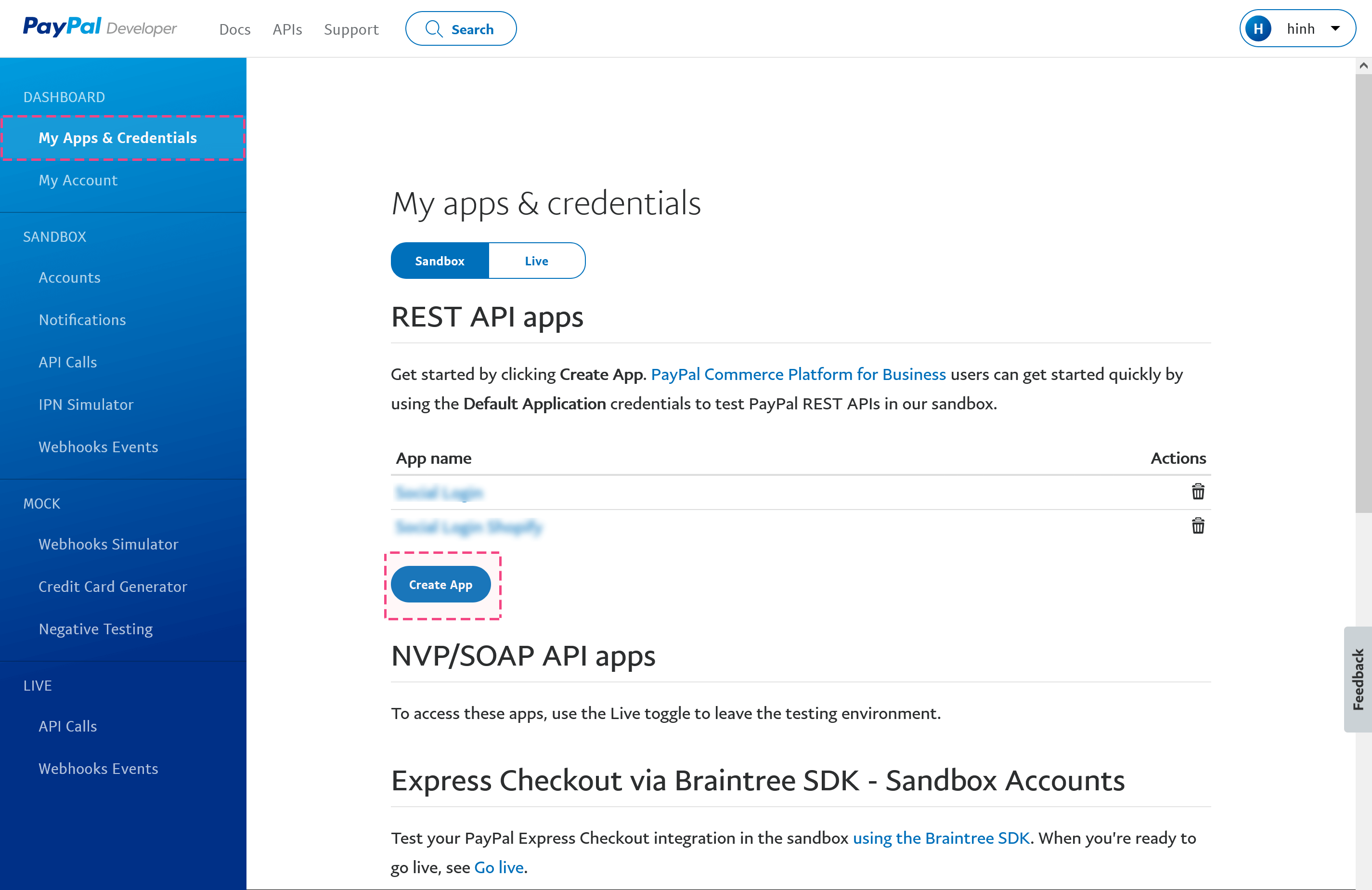Open Negative Testing in sidebar

[x=96, y=629]
